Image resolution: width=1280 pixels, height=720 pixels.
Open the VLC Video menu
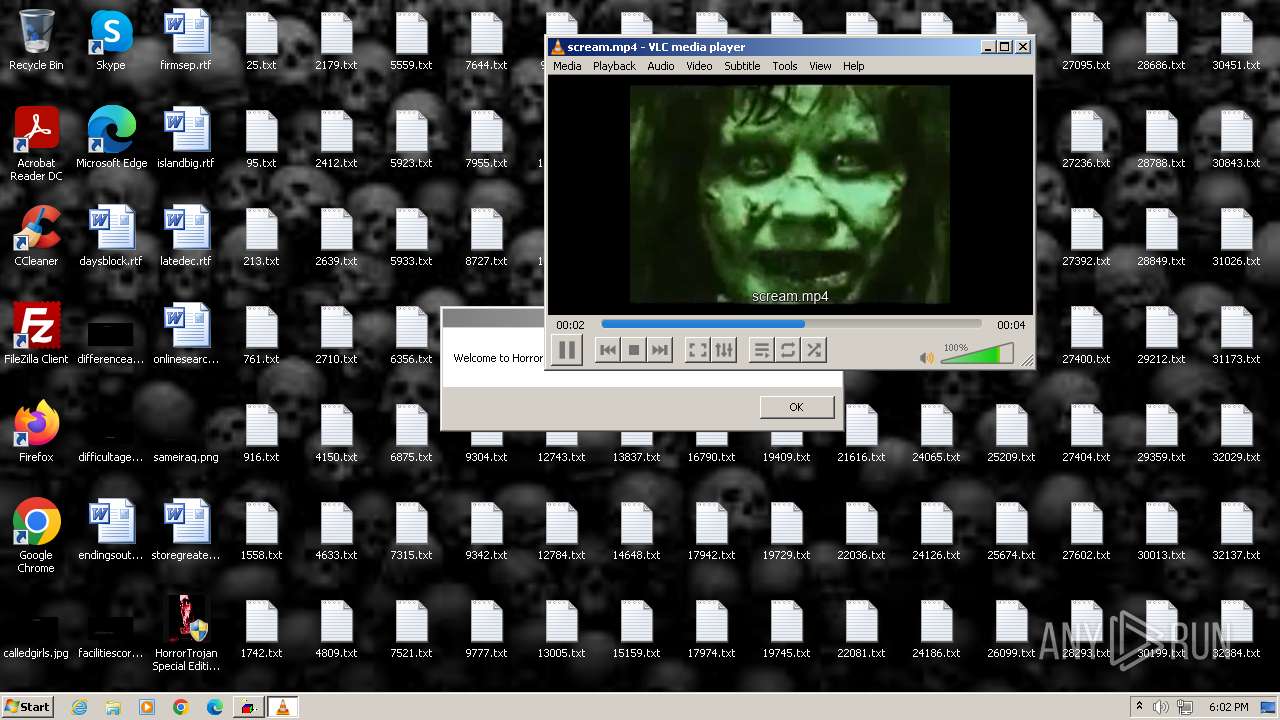tap(699, 66)
